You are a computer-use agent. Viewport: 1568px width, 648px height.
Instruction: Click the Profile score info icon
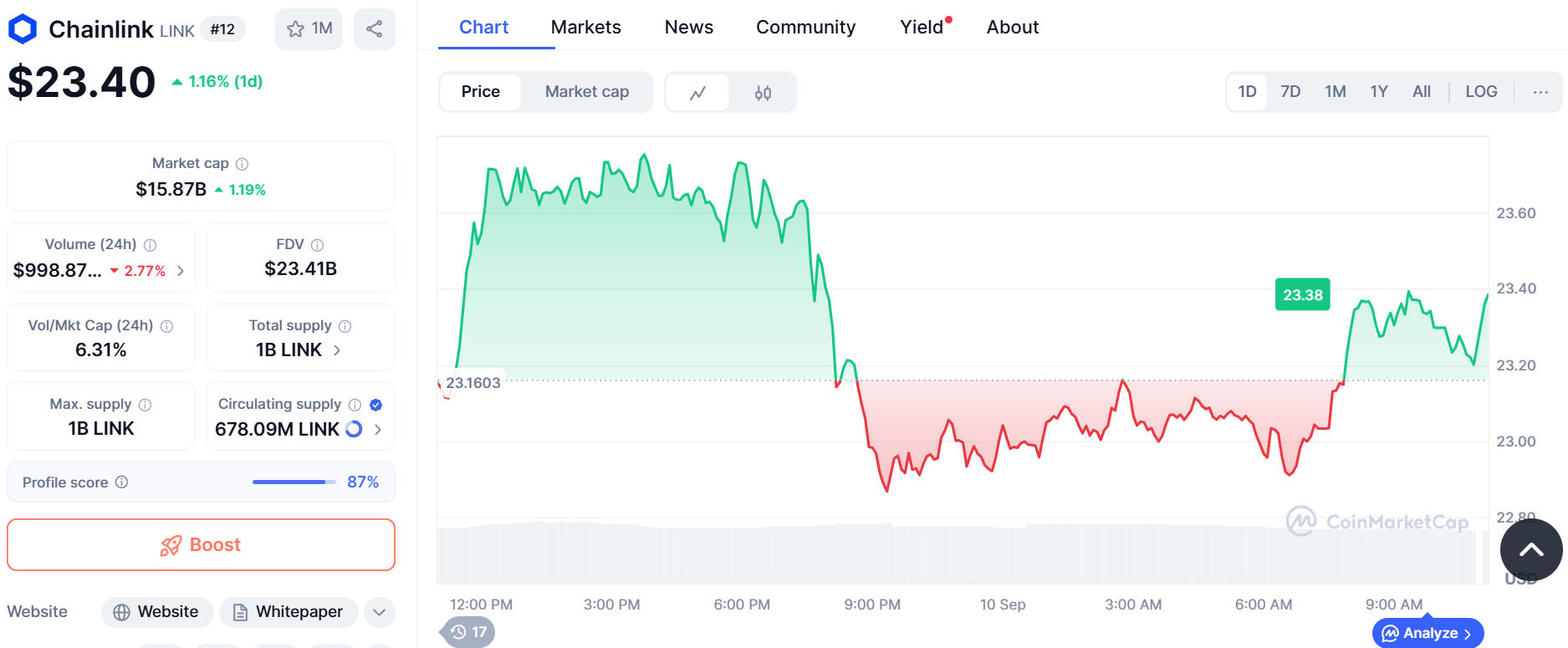coord(121,482)
